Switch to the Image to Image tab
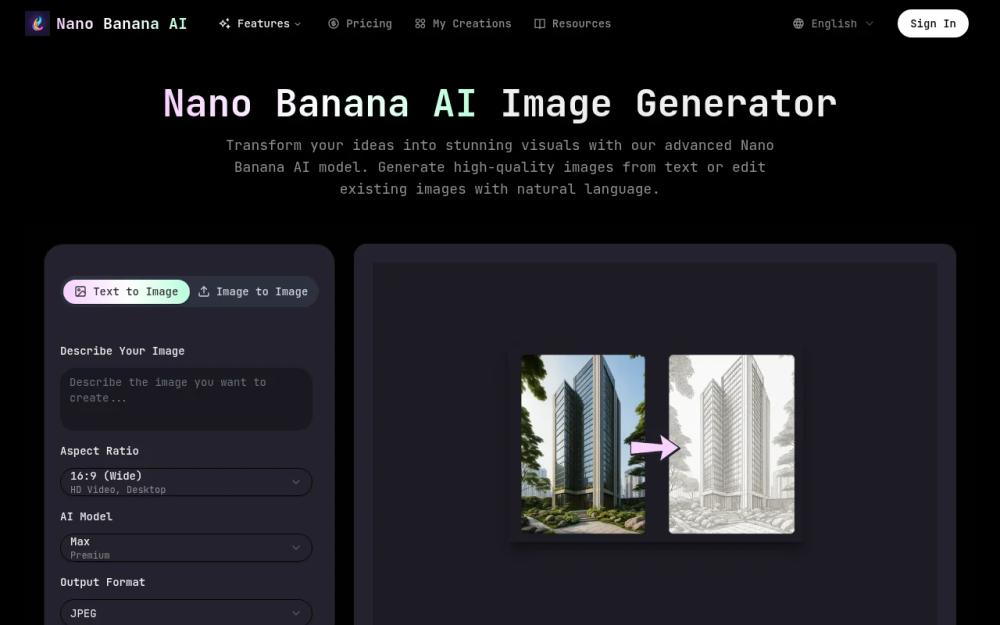1000x625 pixels. point(253,291)
